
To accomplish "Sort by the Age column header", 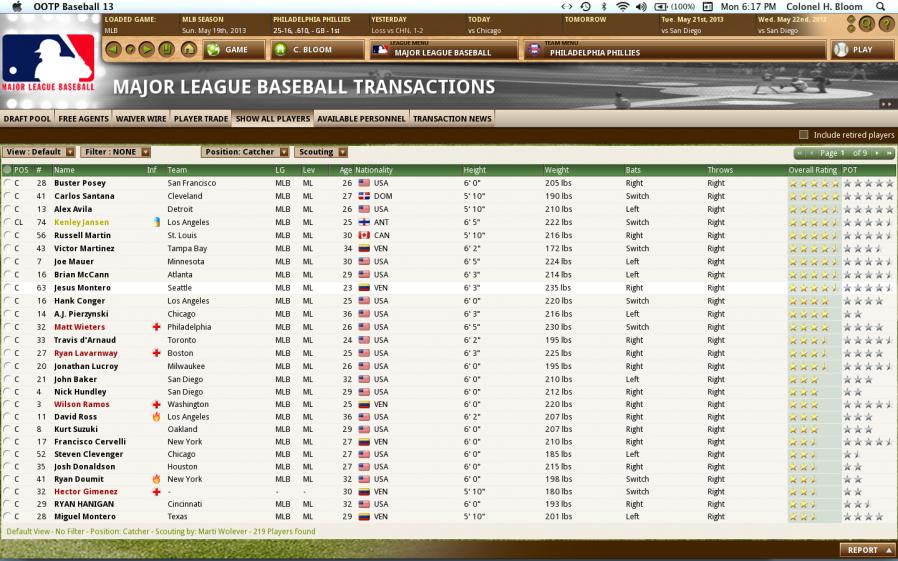I will click(345, 170).
